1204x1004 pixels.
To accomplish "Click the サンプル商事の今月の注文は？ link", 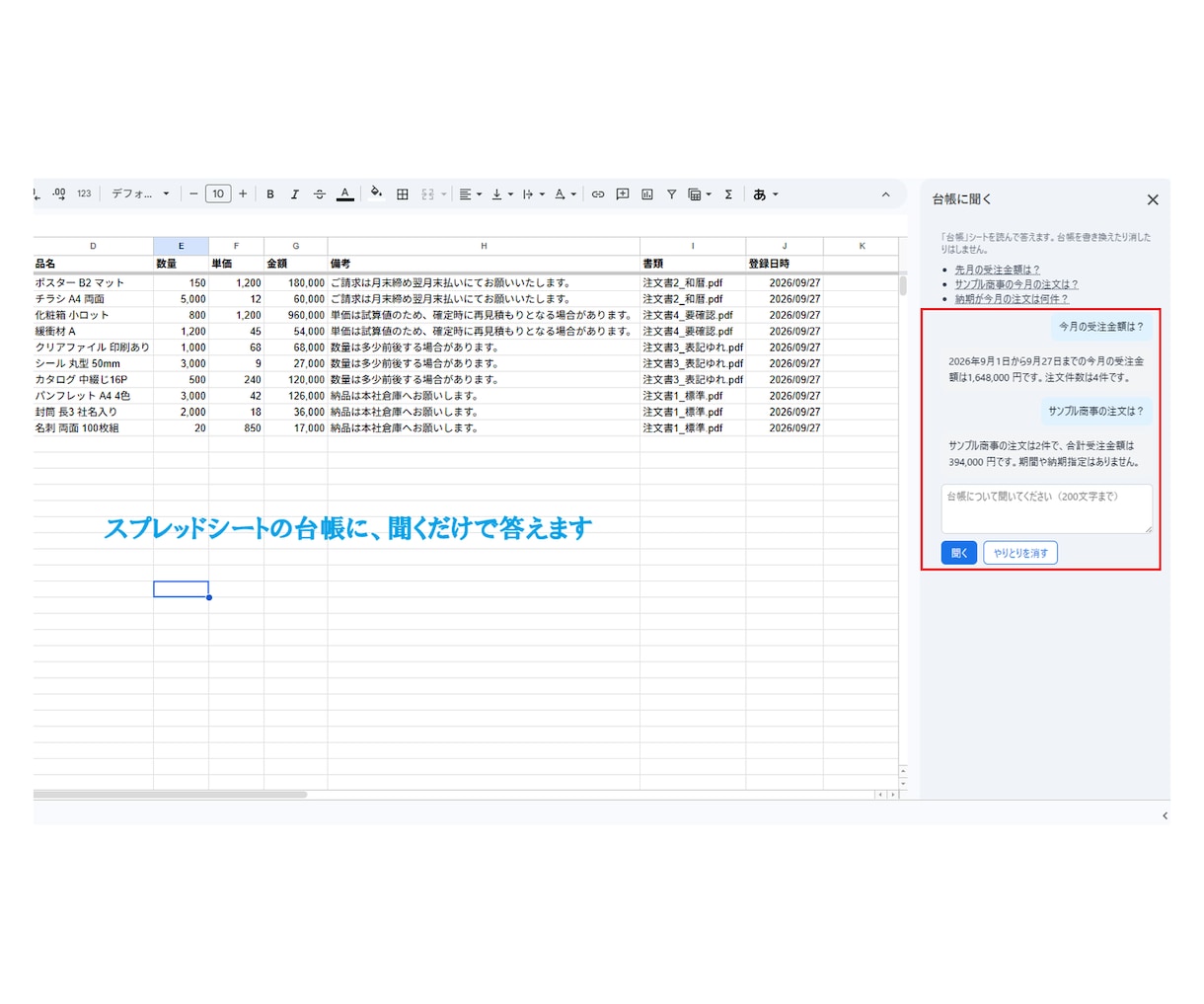I will (1016, 284).
